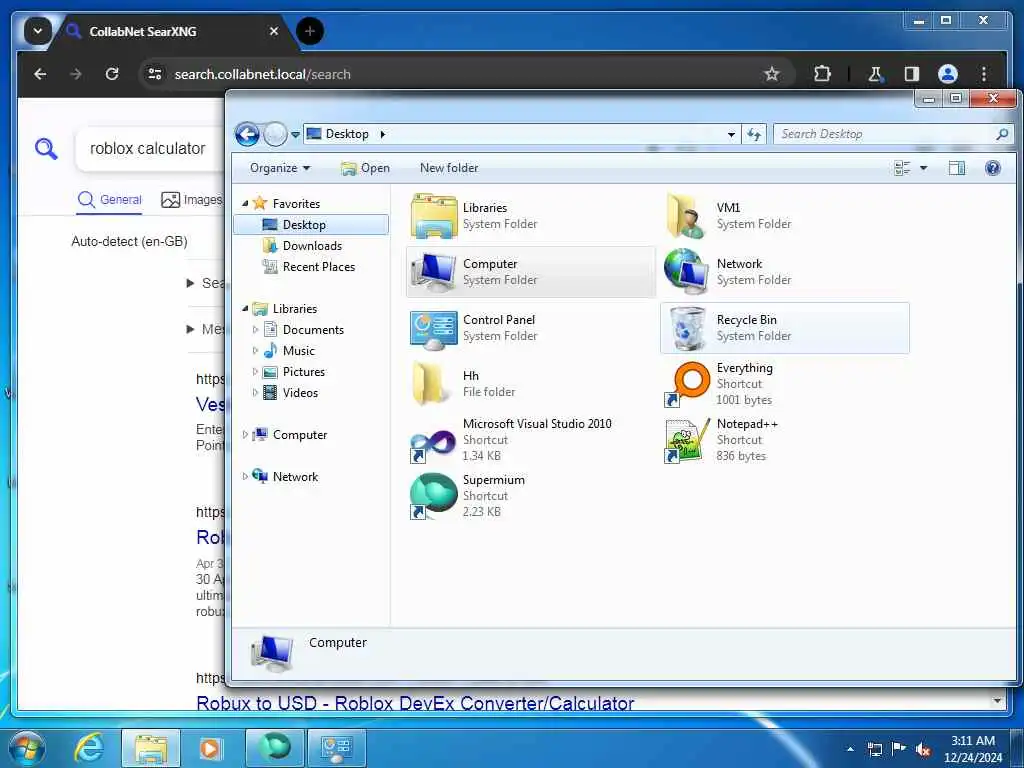Open the browser Labs flask icon
1024x768 pixels.
[x=874, y=74]
